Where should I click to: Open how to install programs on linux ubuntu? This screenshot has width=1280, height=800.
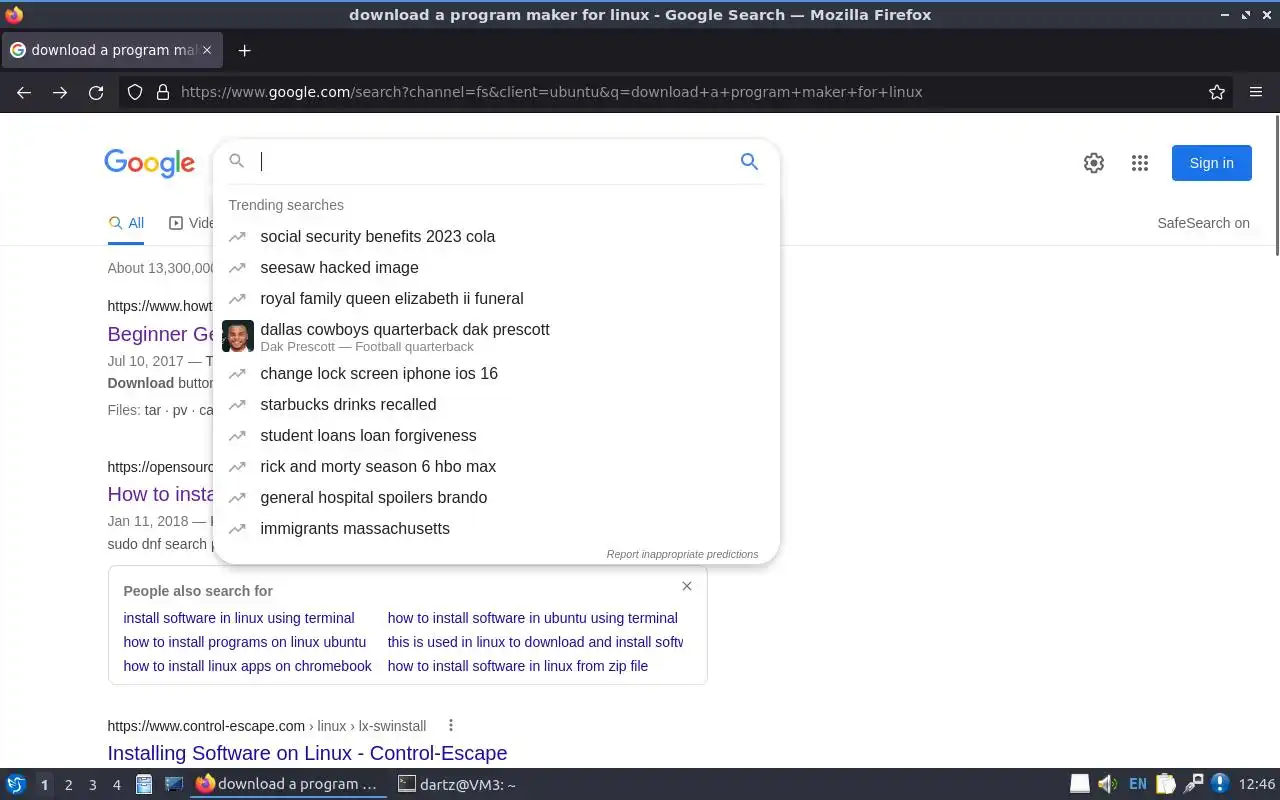(245, 642)
